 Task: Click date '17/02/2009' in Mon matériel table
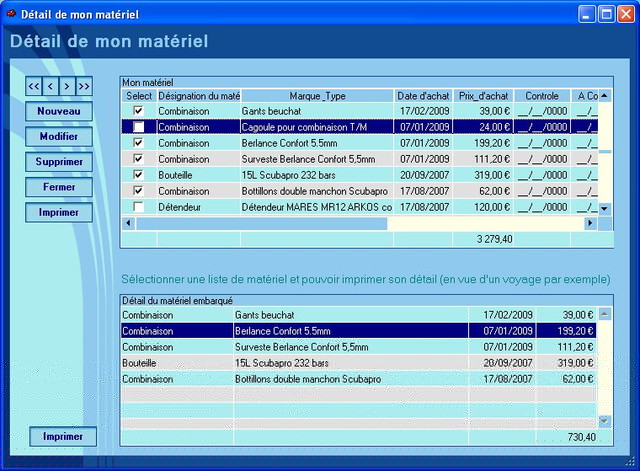click(423, 111)
